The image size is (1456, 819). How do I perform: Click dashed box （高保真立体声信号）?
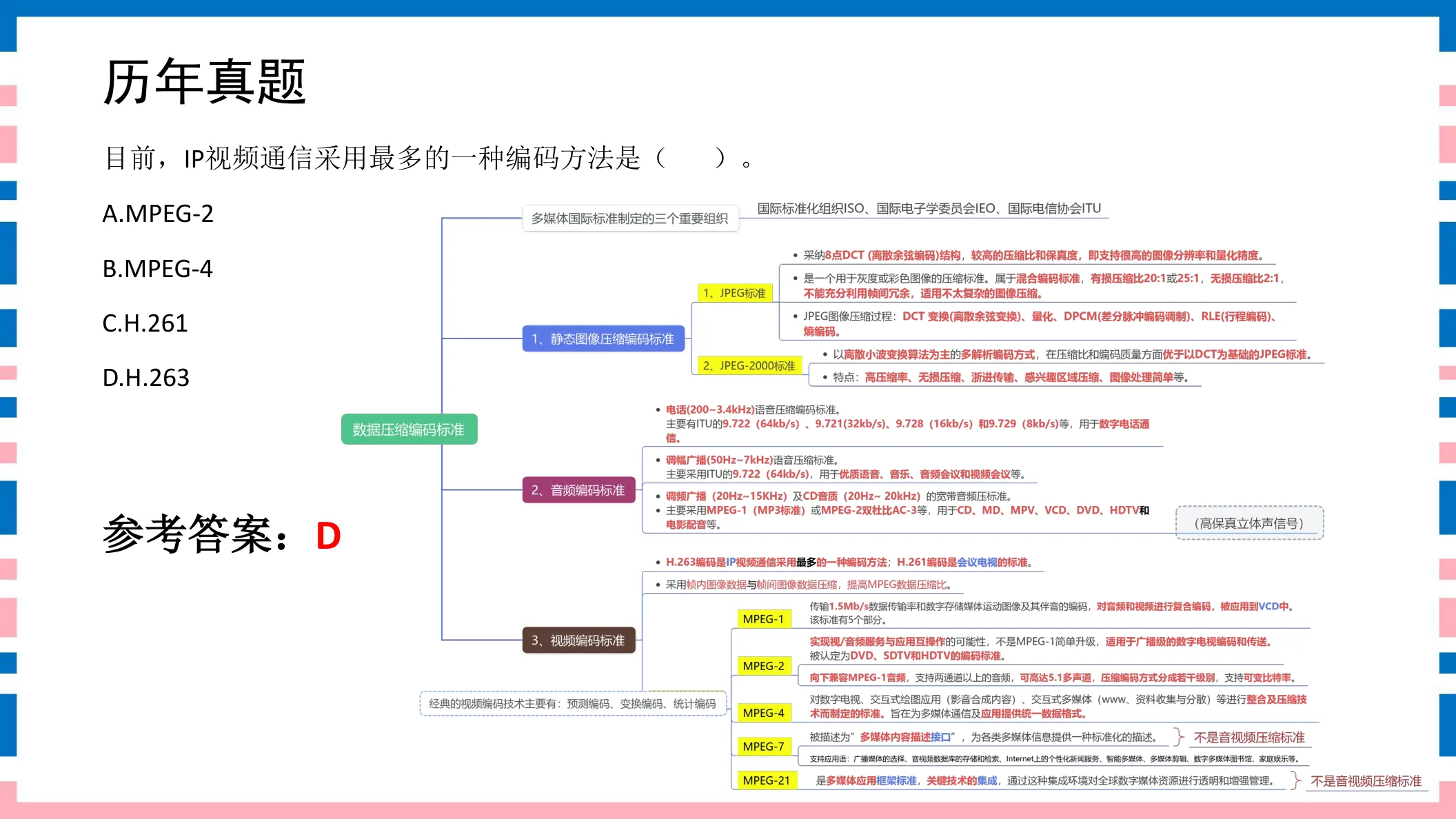[1249, 523]
